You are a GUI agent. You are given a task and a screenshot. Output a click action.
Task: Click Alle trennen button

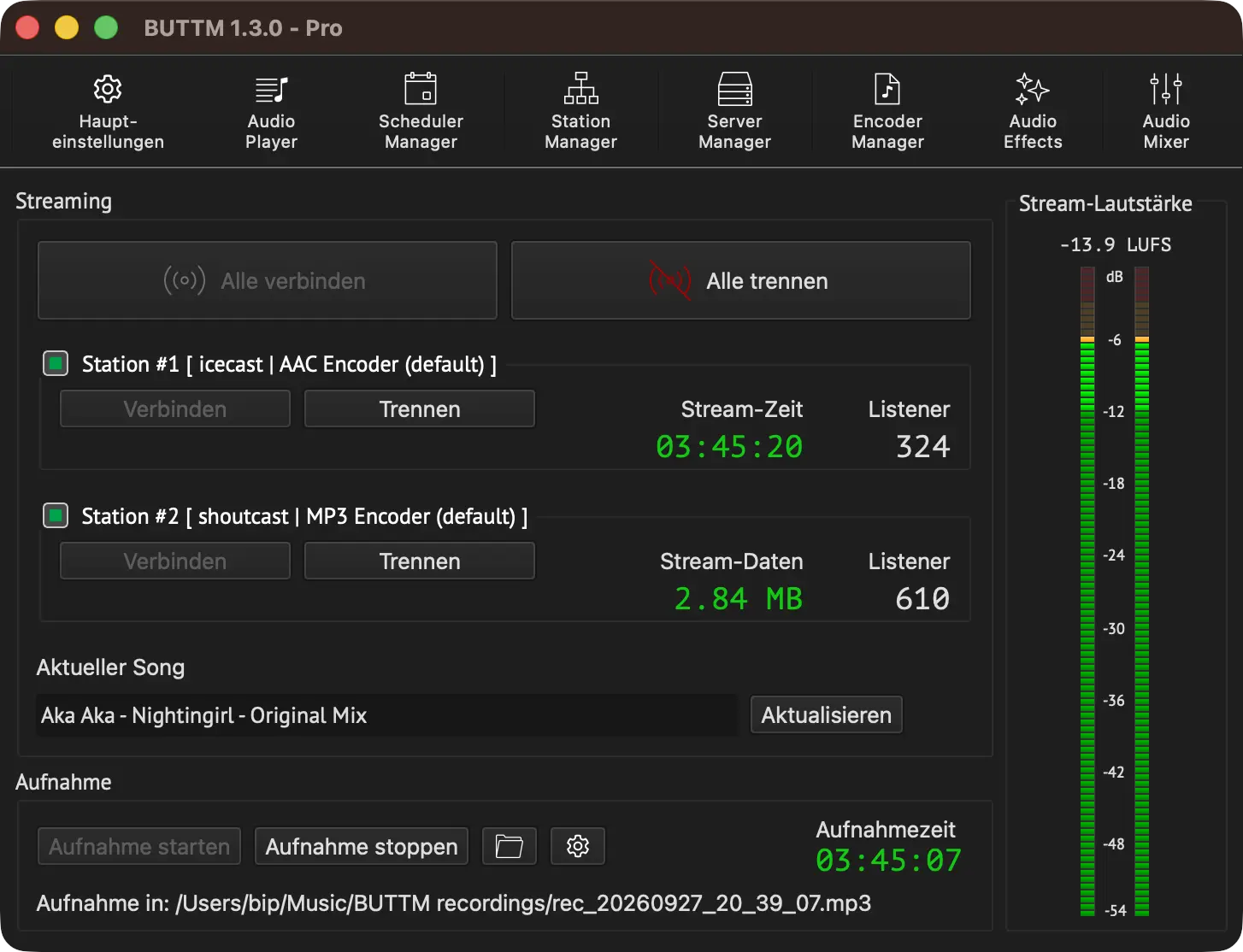(741, 280)
